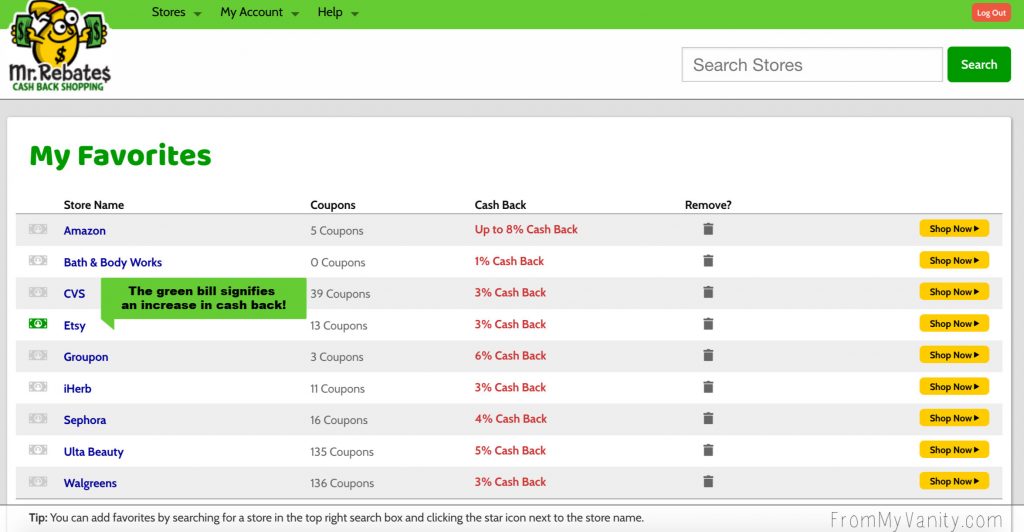
Task: Open the Amazon store link
Action: point(84,230)
